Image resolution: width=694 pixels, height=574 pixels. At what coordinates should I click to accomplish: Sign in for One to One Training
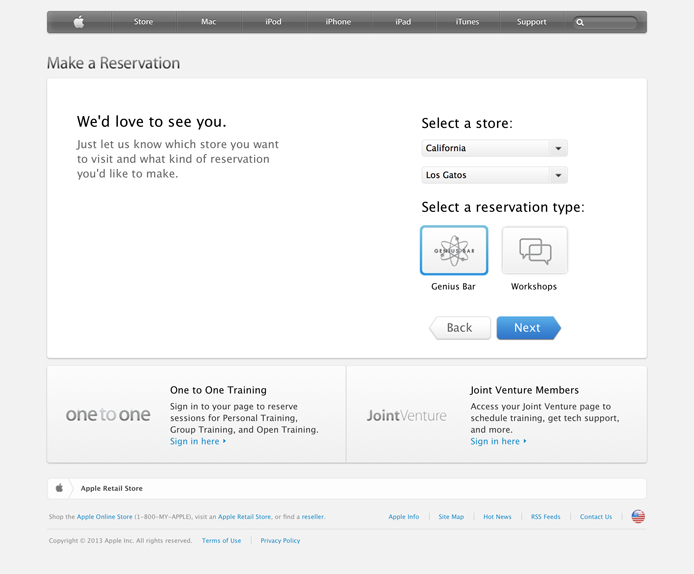click(197, 441)
